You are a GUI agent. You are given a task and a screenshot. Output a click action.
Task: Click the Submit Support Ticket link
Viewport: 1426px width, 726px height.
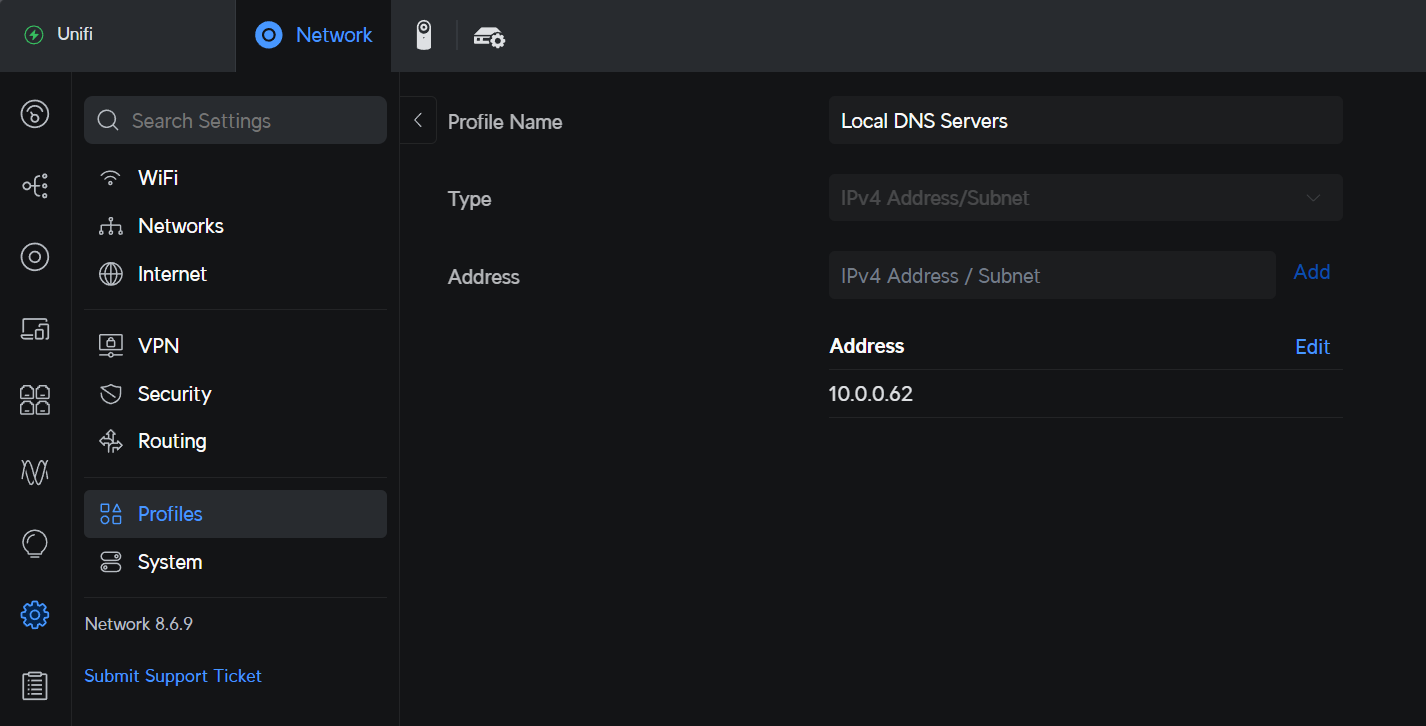pos(173,676)
